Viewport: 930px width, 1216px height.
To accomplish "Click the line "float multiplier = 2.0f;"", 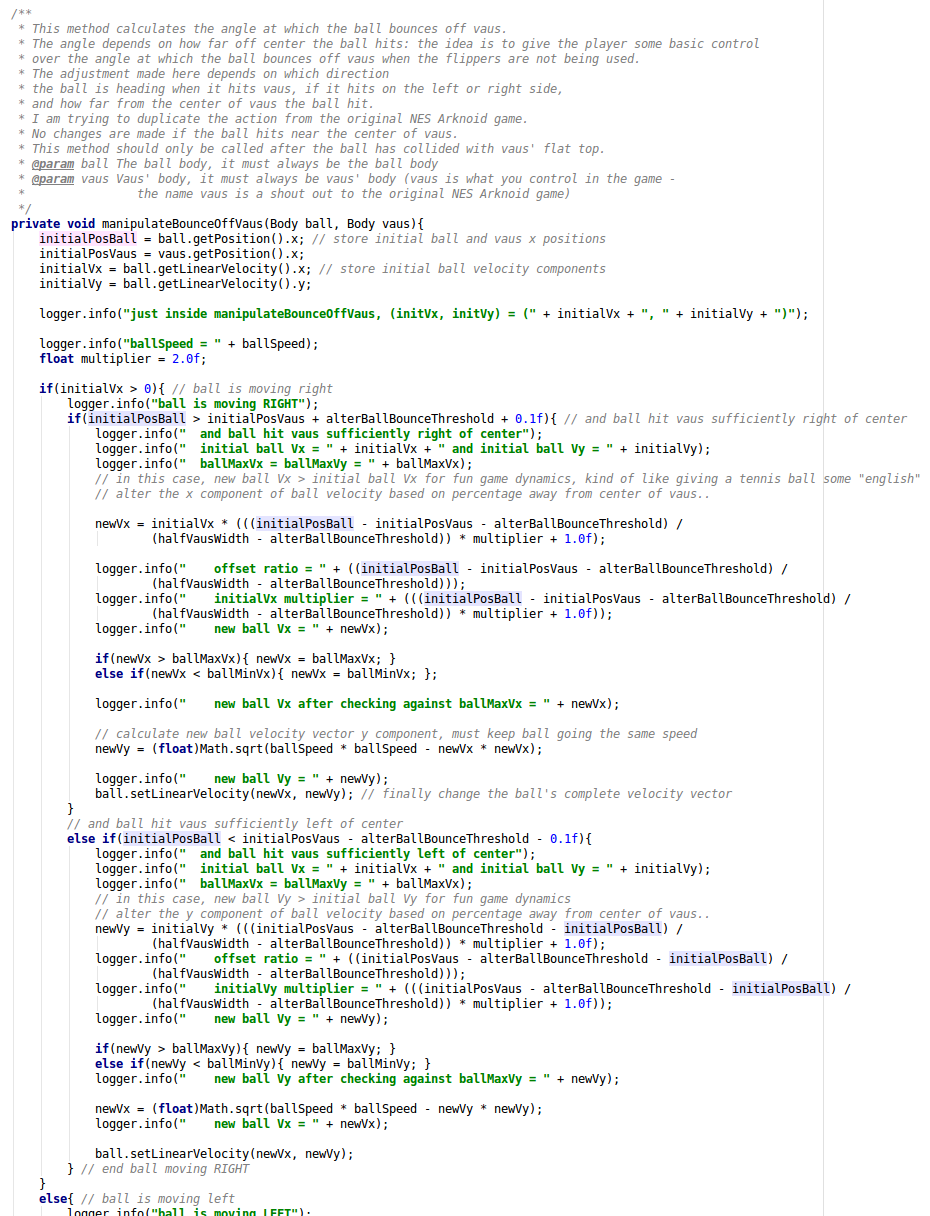I will [x=123, y=359].
